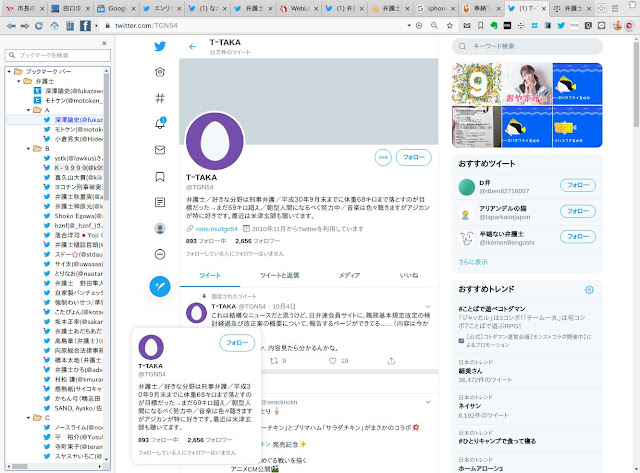Open Twitter Bookmarks icon in nav
Image resolution: width=640 pixels, height=473 pixels.
coord(160,176)
